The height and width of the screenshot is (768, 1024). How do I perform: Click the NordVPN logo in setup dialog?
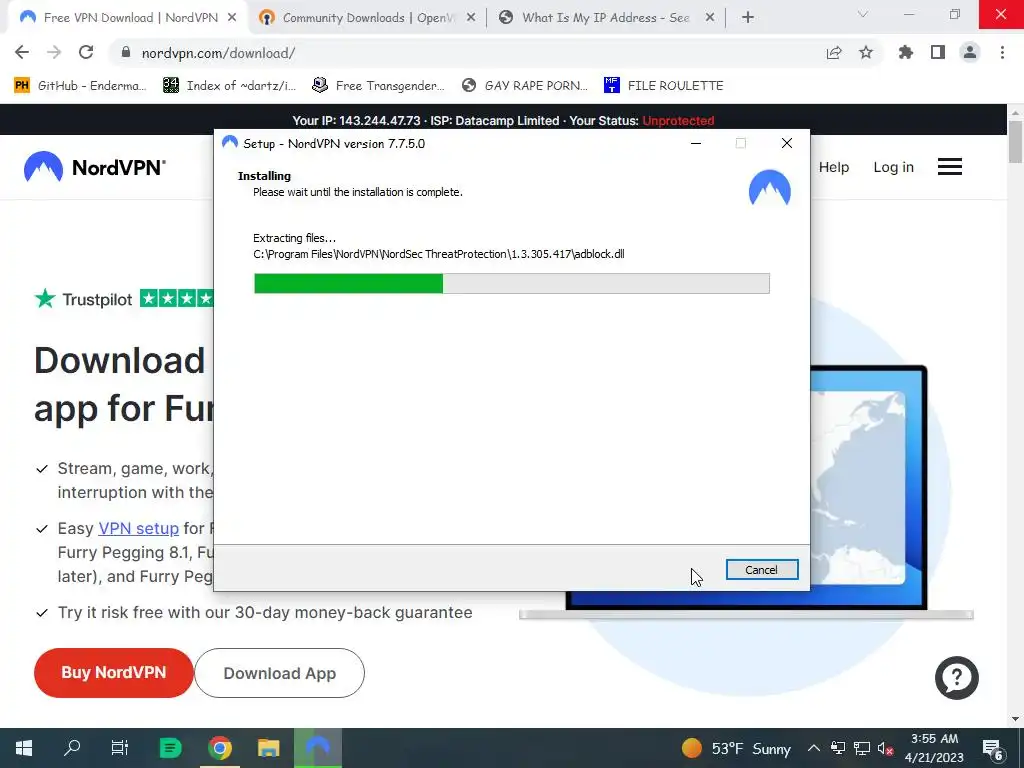(x=770, y=188)
